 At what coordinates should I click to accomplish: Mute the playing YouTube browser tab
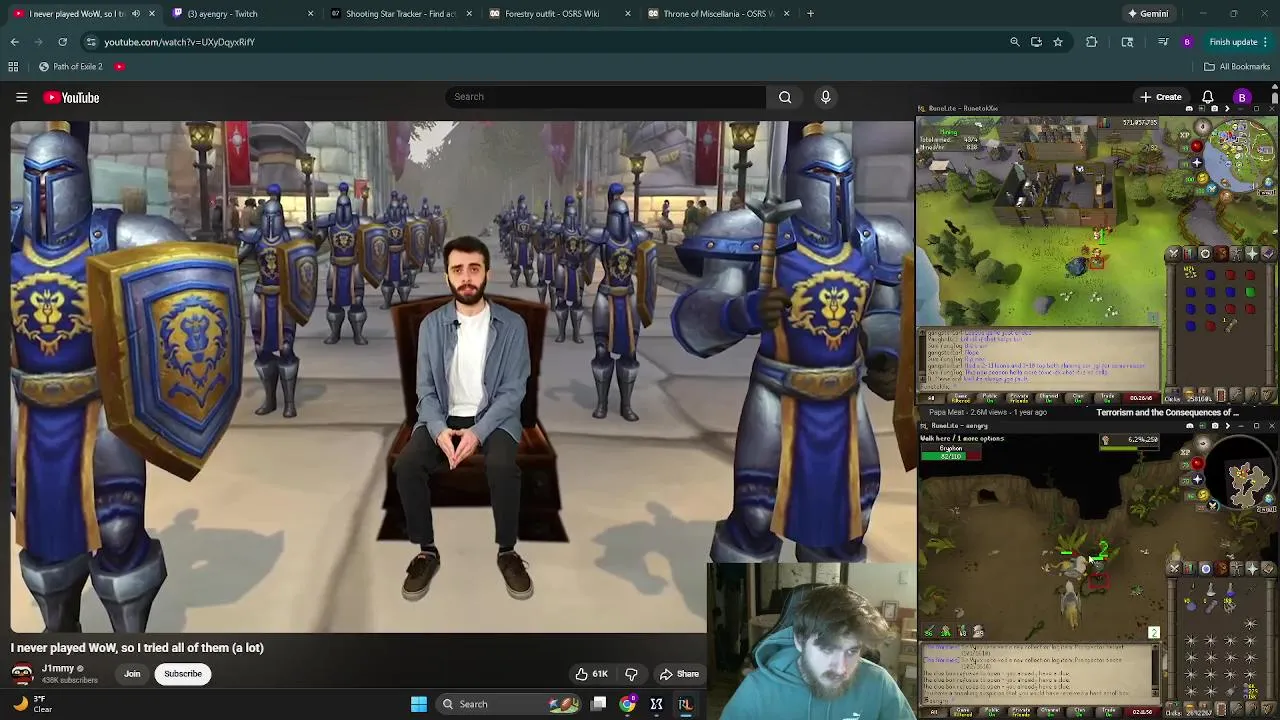pos(136,13)
